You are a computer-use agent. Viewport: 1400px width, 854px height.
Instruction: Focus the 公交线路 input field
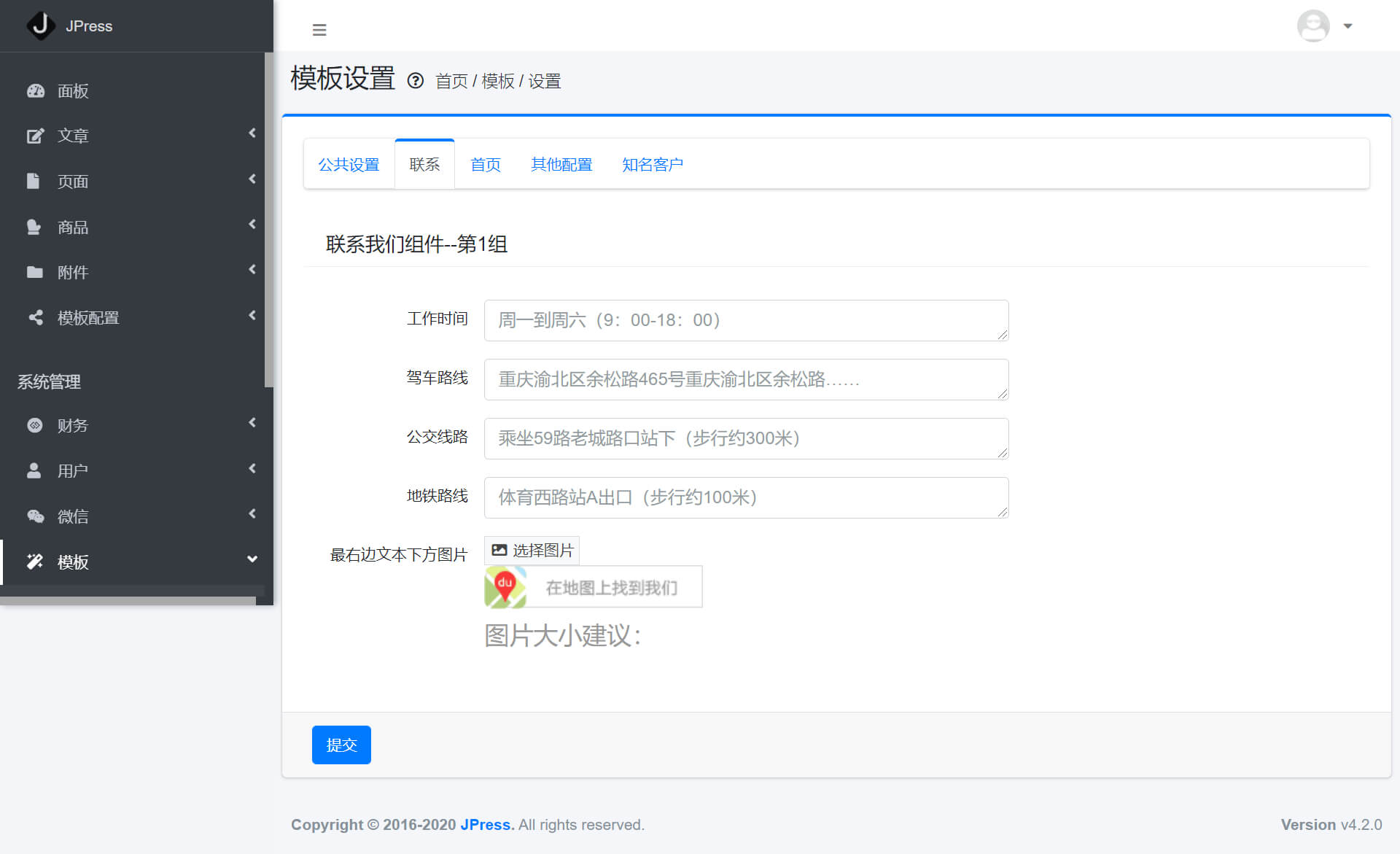(746, 438)
